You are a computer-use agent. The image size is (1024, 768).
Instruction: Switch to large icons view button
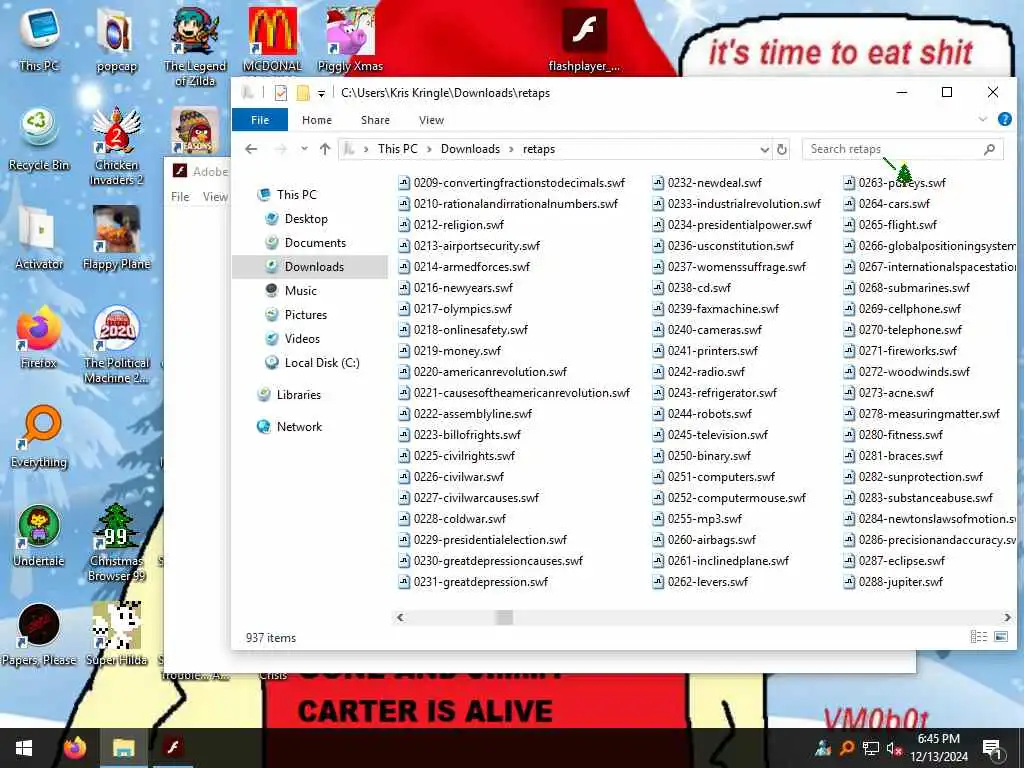pyautogui.click(x=1000, y=637)
